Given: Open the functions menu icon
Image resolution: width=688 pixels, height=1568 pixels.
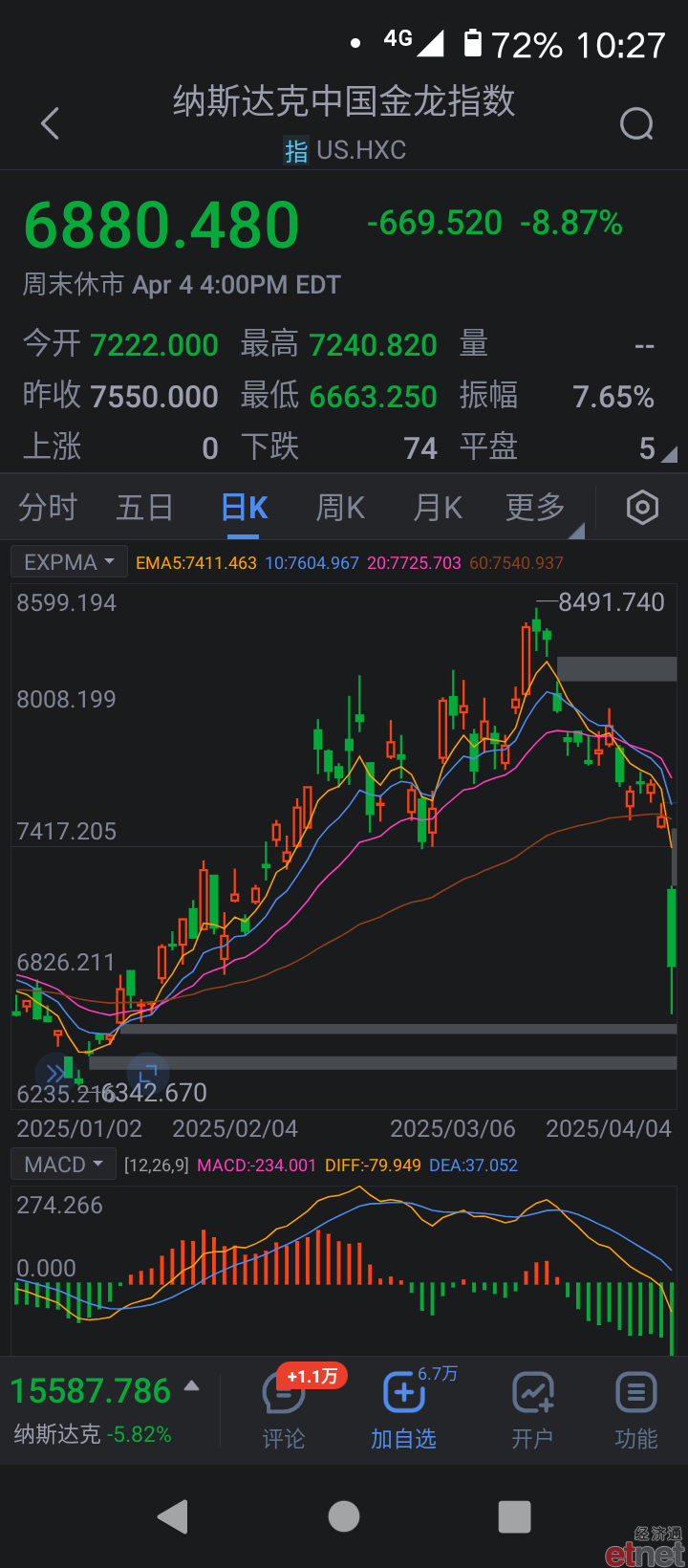Looking at the screenshot, I should 635,1393.
